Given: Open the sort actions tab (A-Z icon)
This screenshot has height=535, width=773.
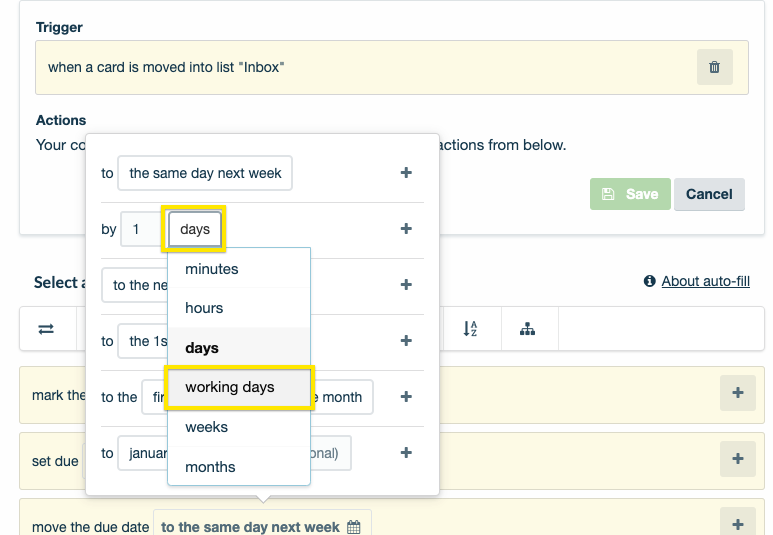Looking at the screenshot, I should coord(470,329).
